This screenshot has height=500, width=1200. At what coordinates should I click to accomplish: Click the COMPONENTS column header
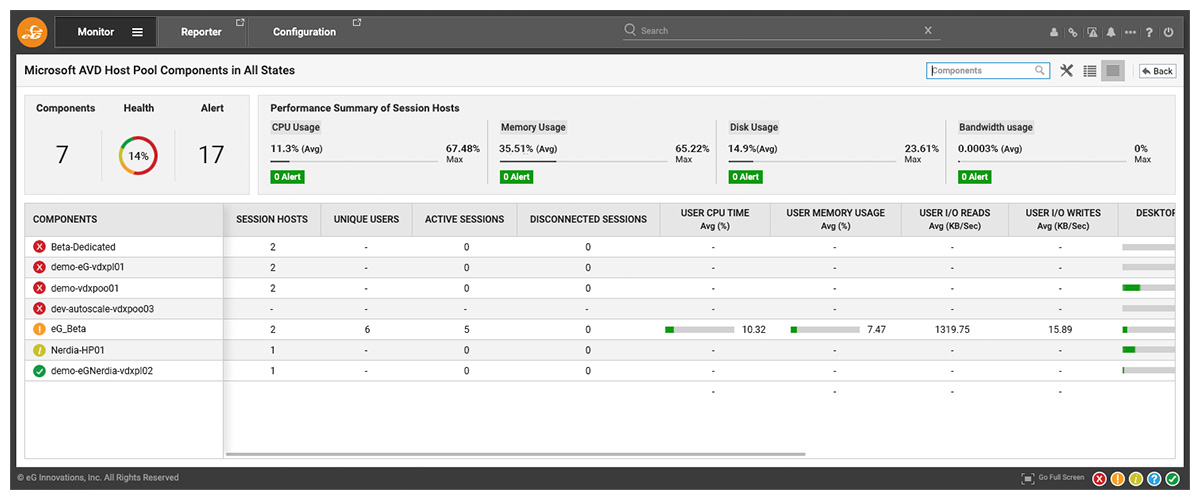tap(124, 219)
